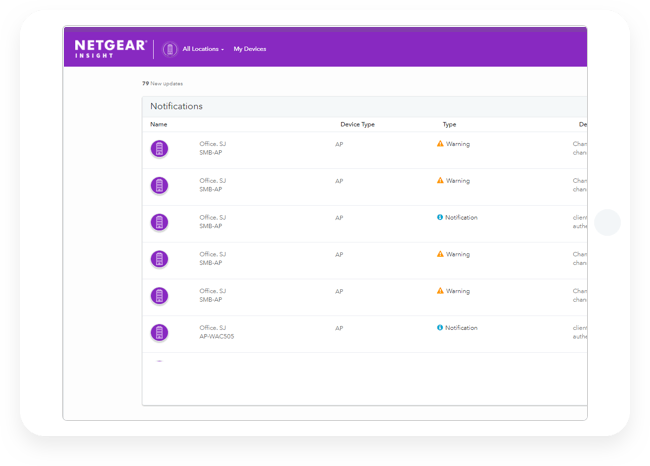Click the warning triangle in the first row
This screenshot has width=650, height=466.
(440, 144)
